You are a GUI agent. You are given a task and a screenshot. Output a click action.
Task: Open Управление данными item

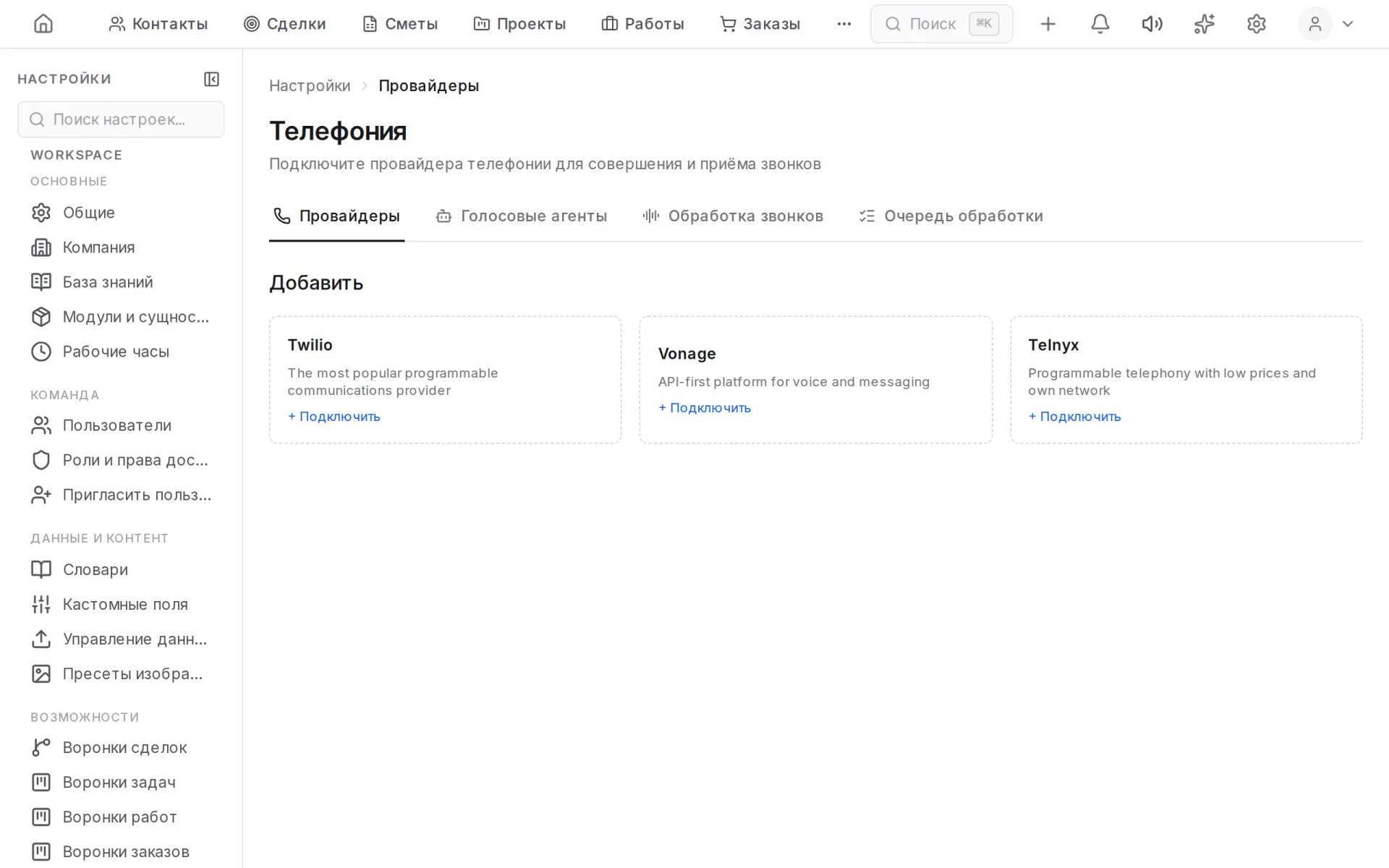121,639
